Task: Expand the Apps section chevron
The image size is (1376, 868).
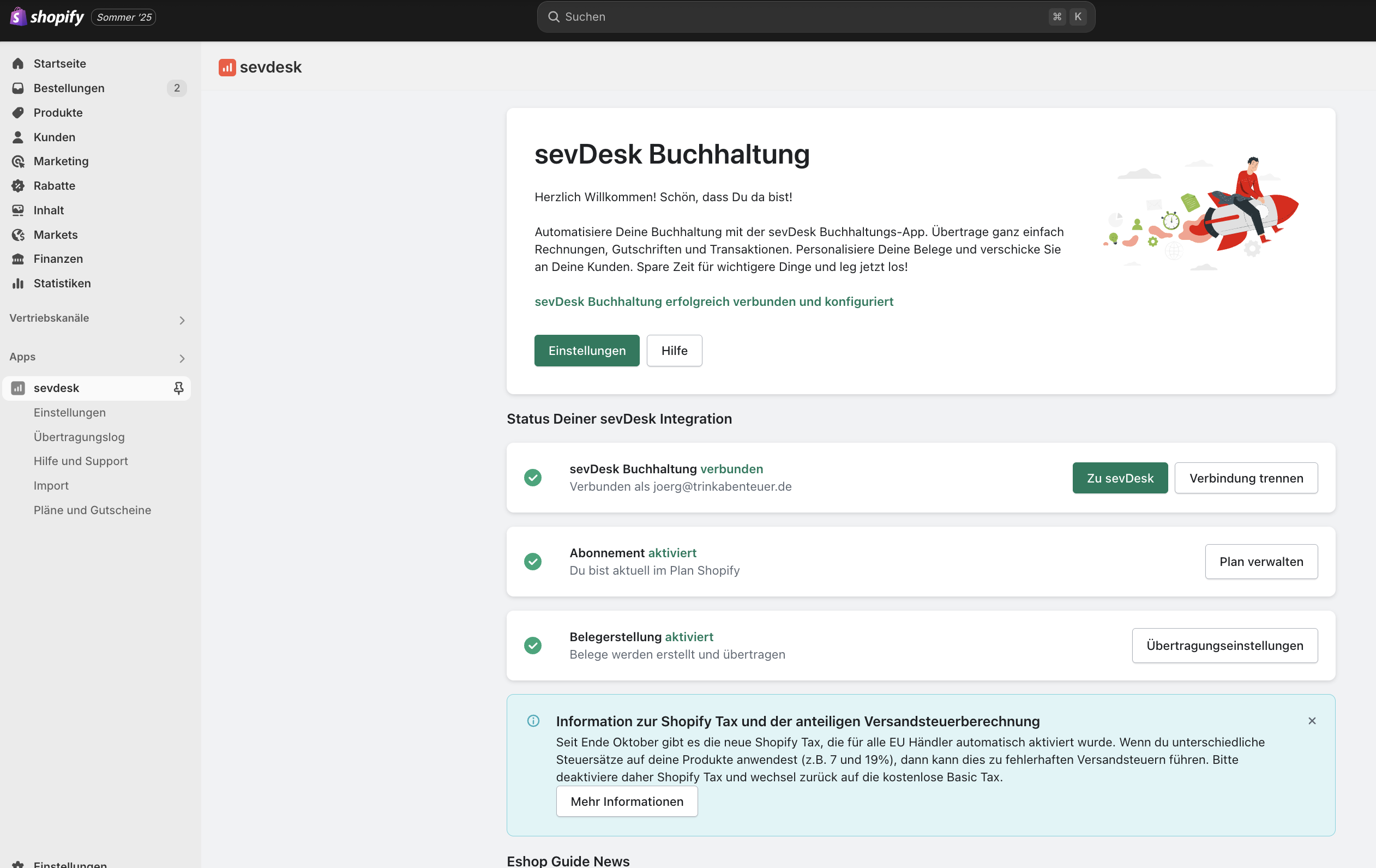Action: pos(182,358)
